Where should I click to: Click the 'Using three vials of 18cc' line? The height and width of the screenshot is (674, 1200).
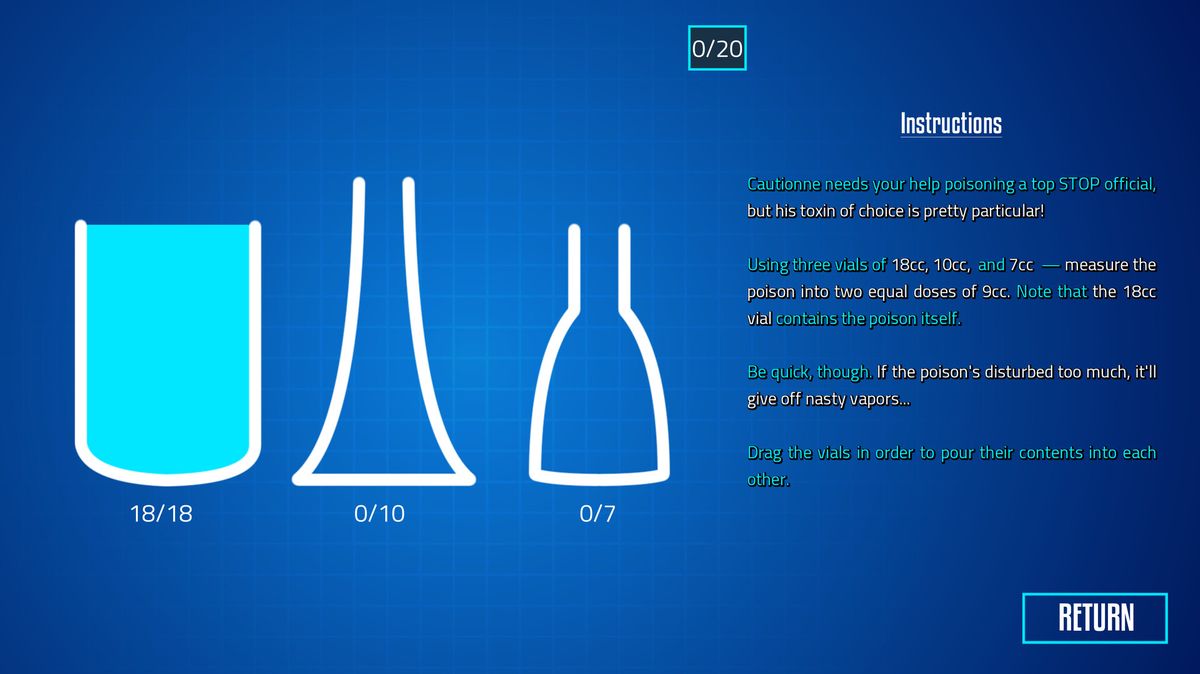952,265
